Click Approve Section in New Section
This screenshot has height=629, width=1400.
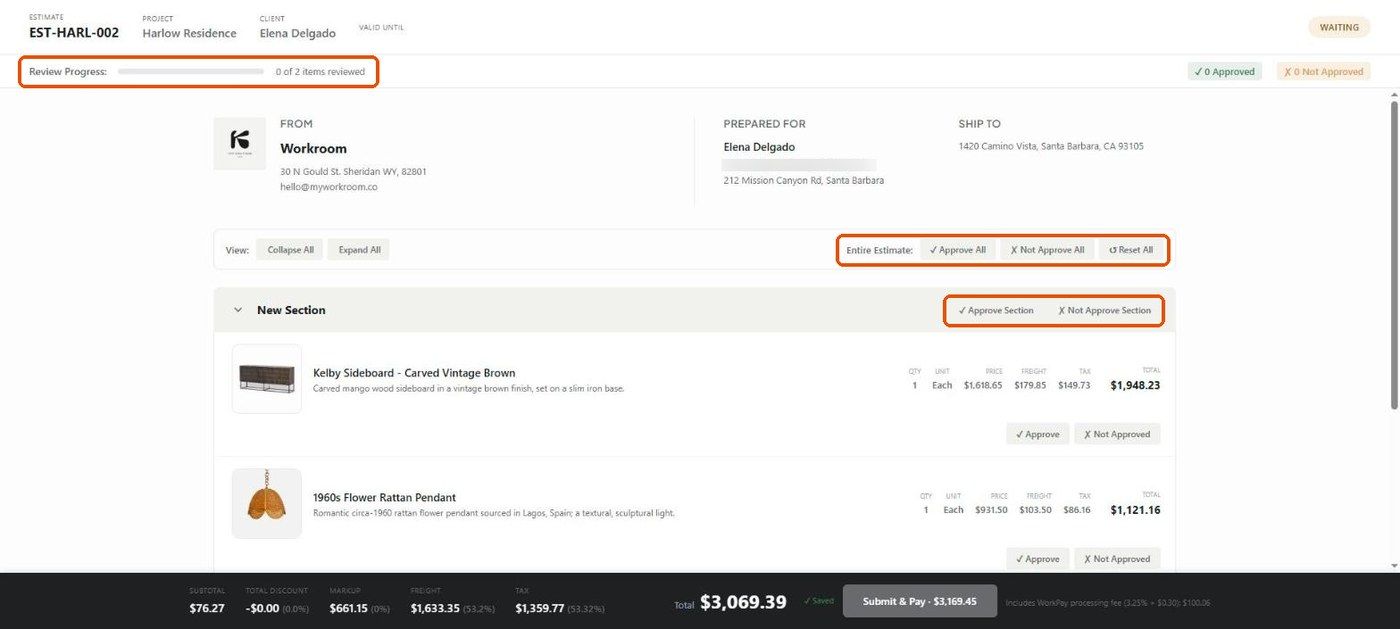pyautogui.click(x=996, y=310)
